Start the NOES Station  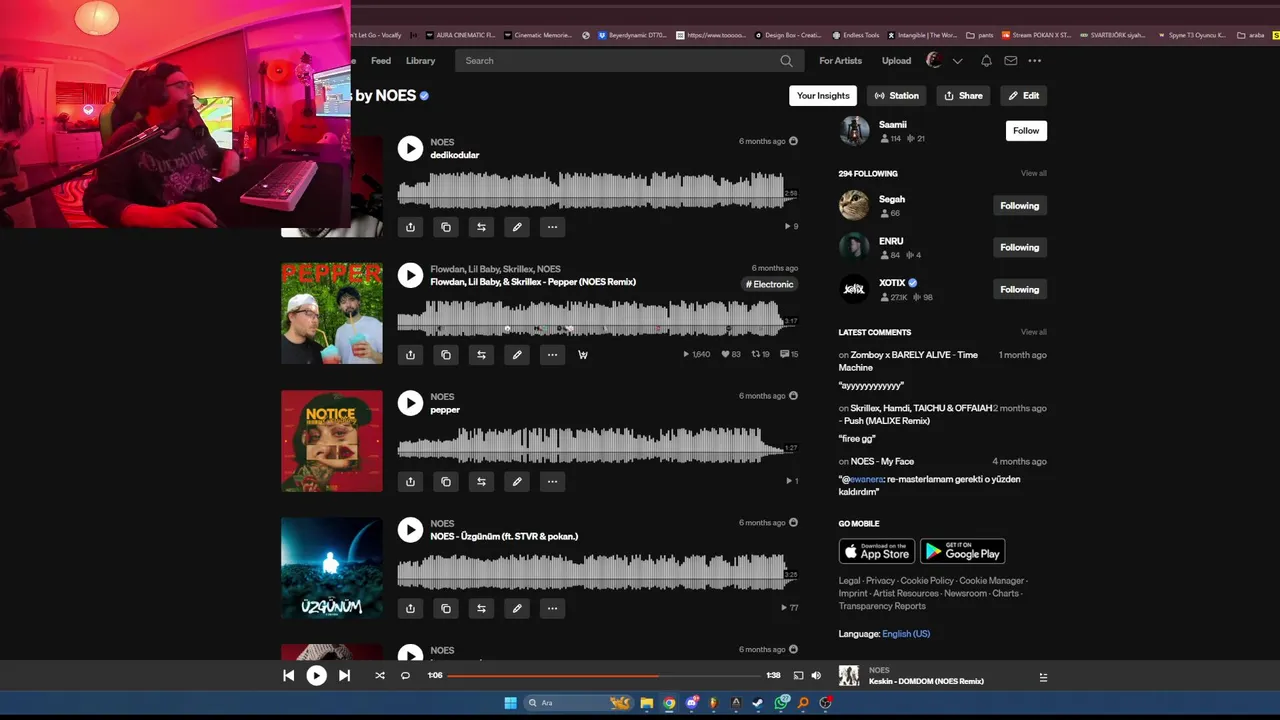(897, 96)
